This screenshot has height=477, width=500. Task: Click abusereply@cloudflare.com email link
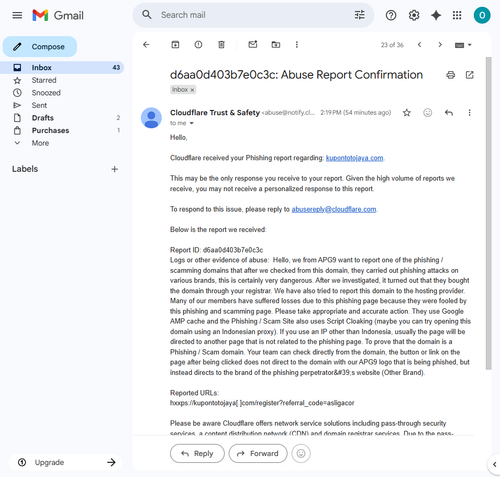click(334, 209)
